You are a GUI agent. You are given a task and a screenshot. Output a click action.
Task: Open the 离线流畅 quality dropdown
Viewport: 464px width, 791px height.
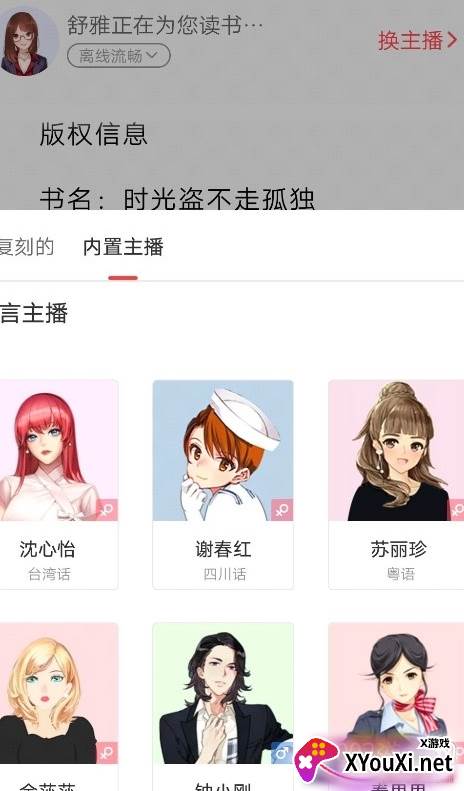point(119,55)
